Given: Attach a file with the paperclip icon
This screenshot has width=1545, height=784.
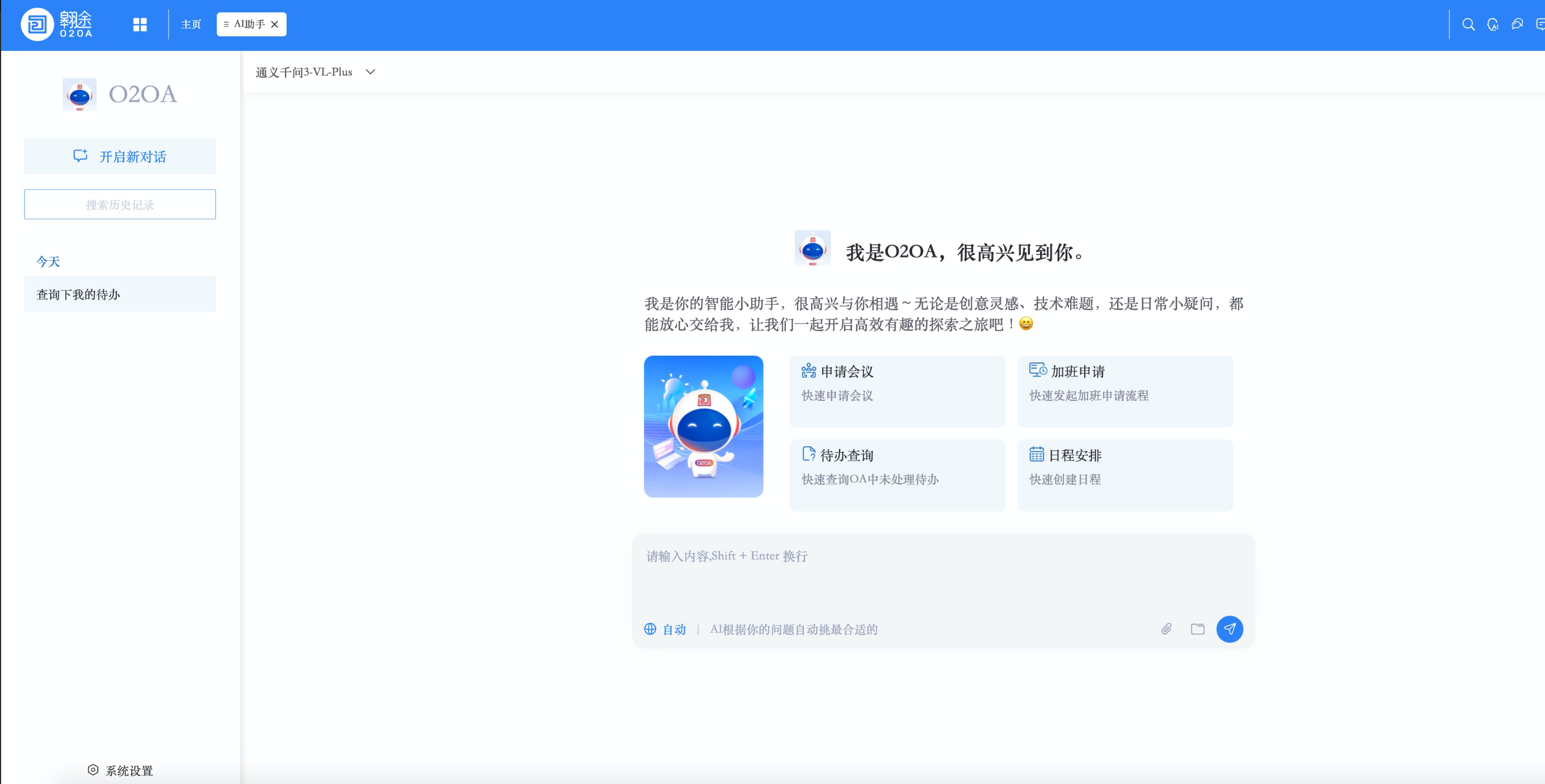Looking at the screenshot, I should point(1166,629).
